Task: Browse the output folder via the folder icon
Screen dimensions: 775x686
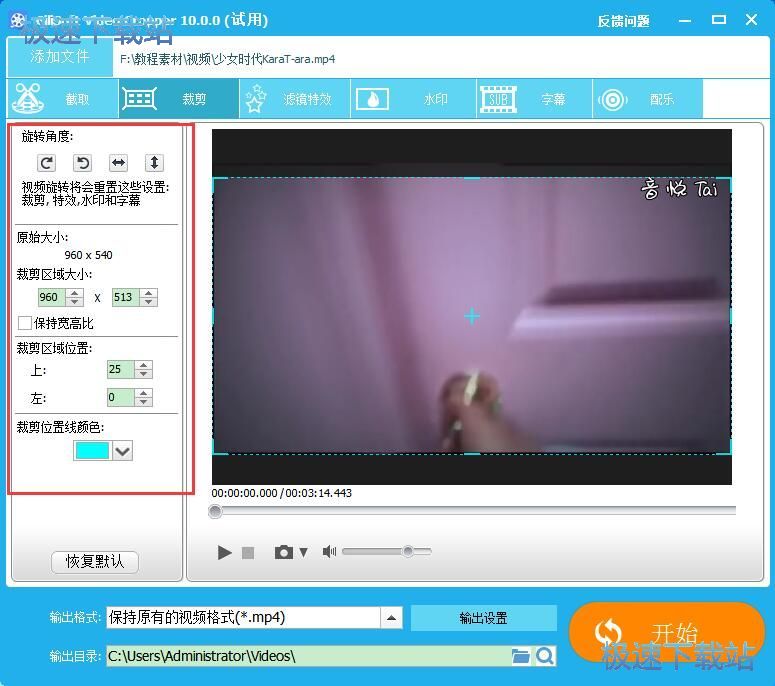Action: 520,656
